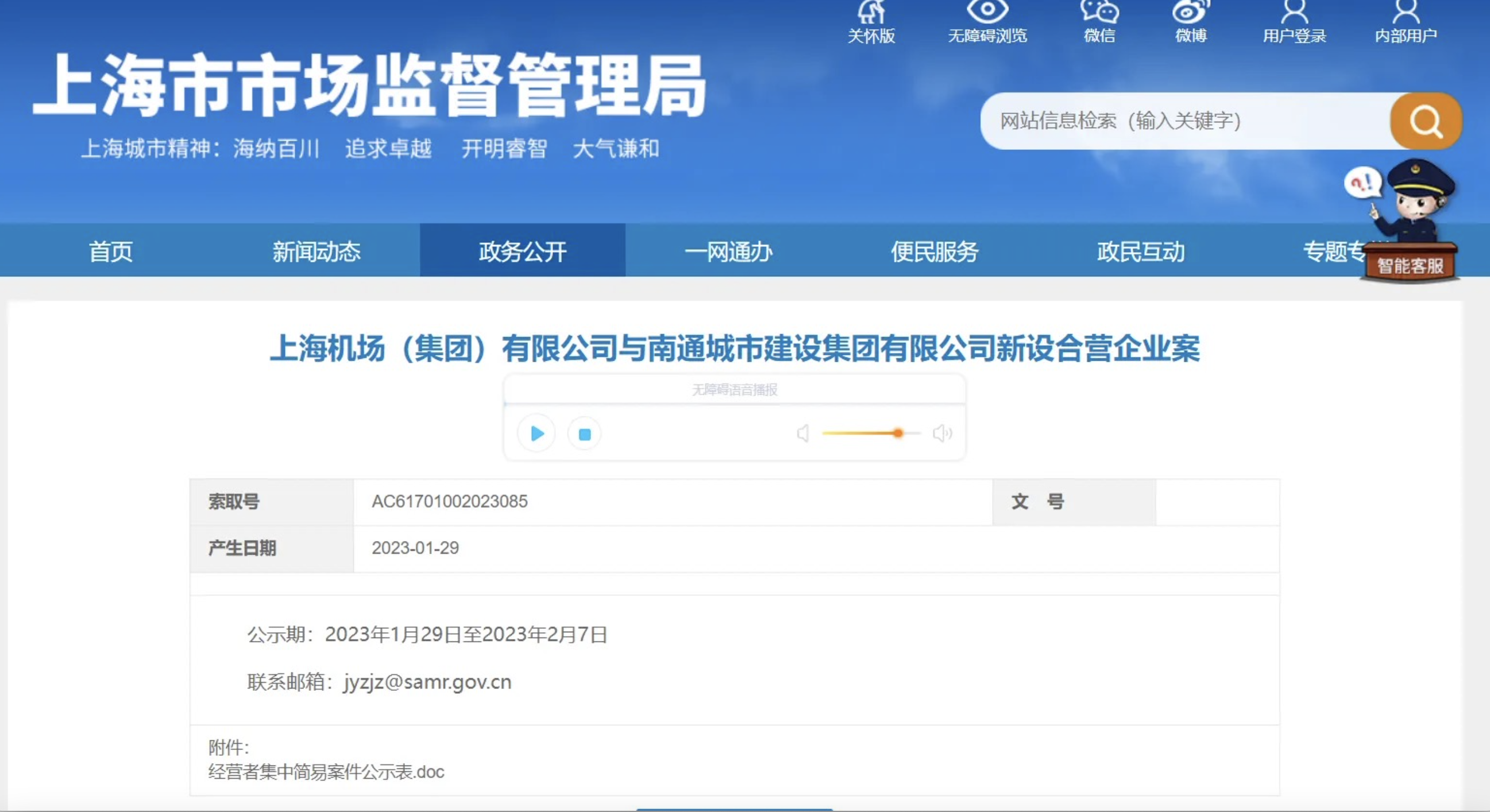Go to 首页 home tab
1490x812 pixels.
(x=110, y=252)
